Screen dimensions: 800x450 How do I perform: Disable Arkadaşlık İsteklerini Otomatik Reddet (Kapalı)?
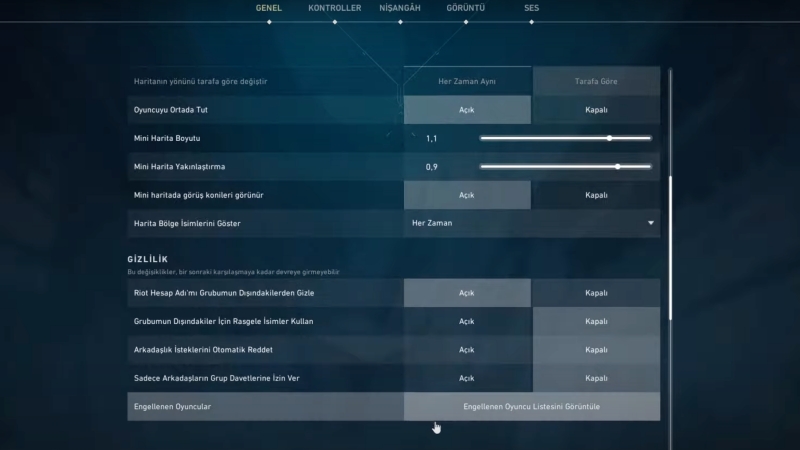pyautogui.click(x=596, y=350)
